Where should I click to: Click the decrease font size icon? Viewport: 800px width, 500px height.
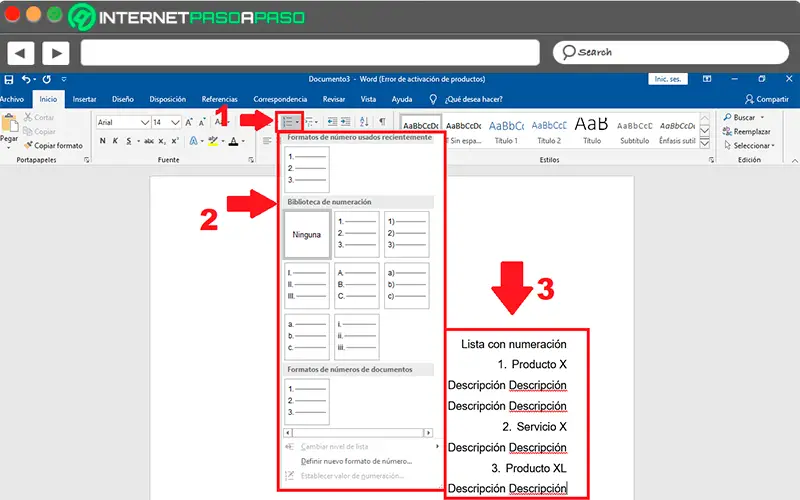pos(202,122)
